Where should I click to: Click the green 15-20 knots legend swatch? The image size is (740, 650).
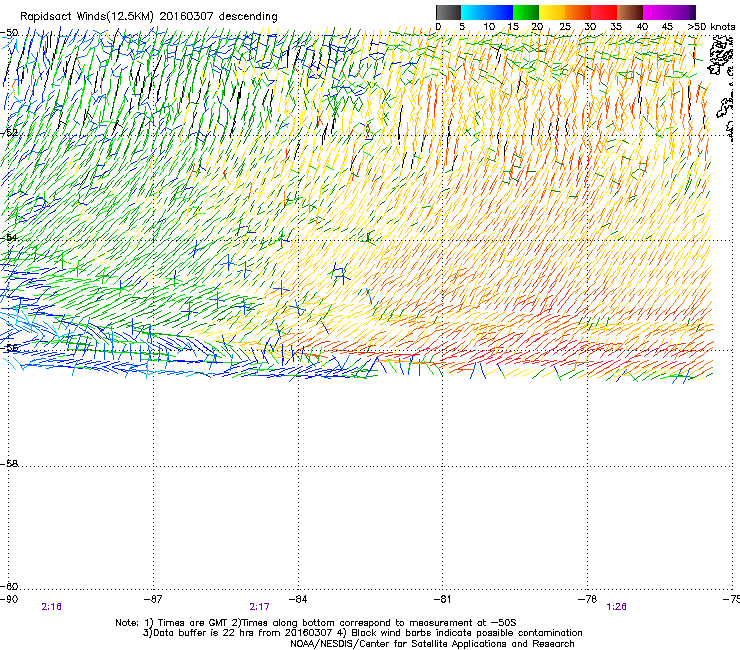(526, 12)
